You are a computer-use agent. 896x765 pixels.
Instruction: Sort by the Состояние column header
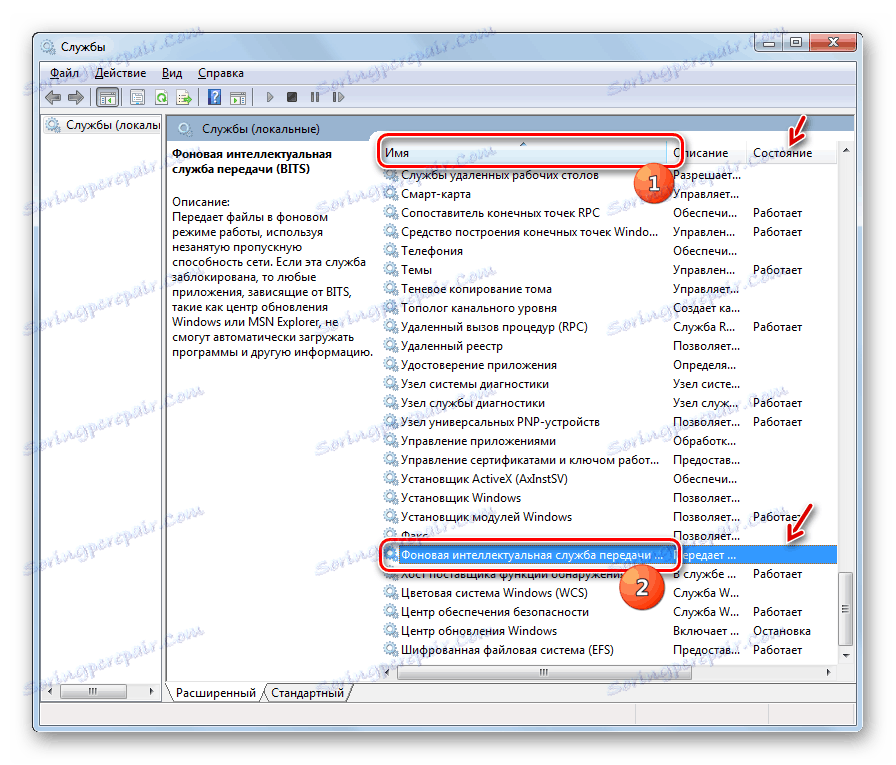coord(790,153)
